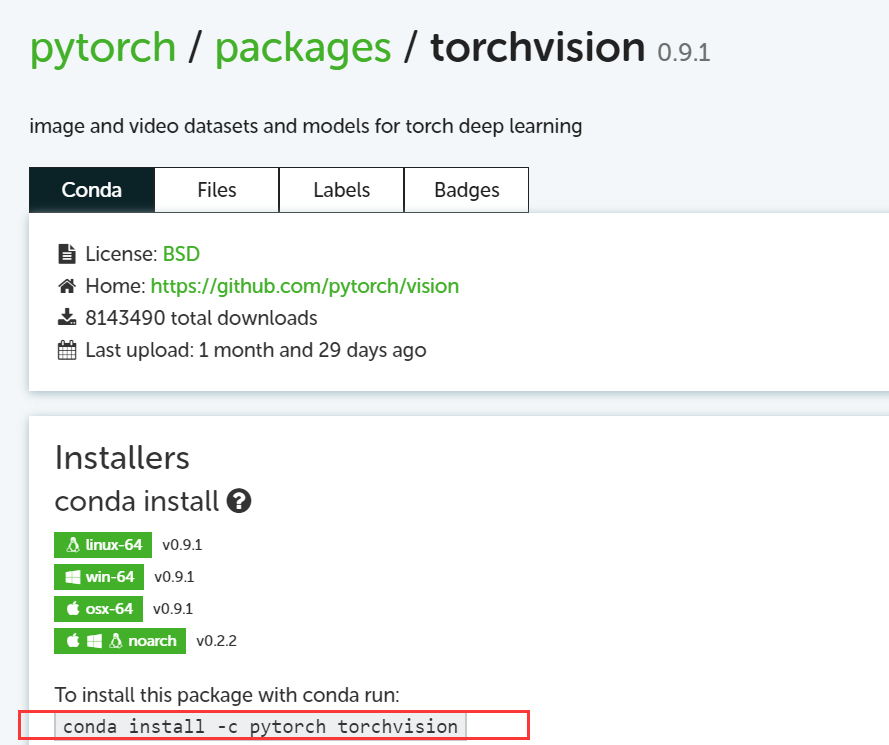This screenshot has width=889, height=745.
Task: Click the home icon beside the repository URL
Action: (68, 285)
